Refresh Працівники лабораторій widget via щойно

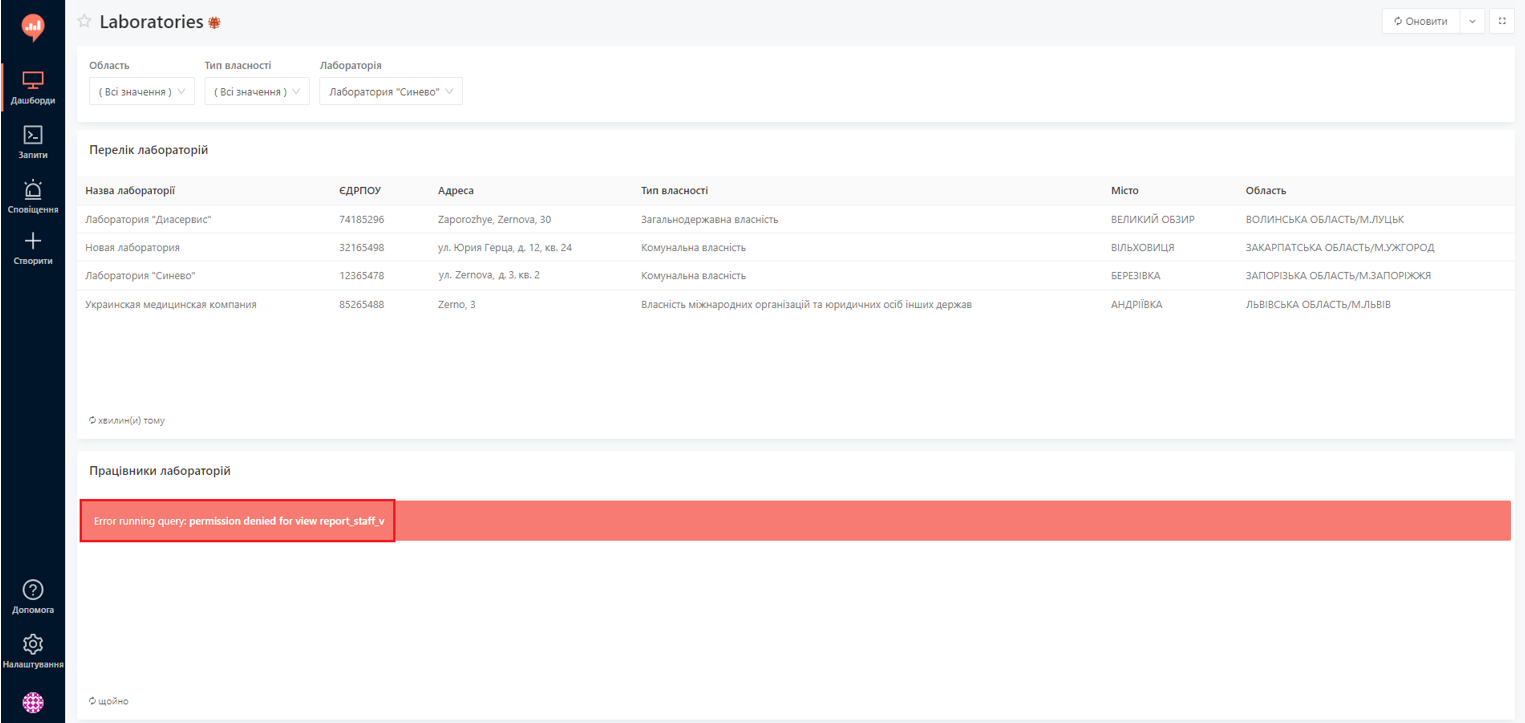point(109,701)
